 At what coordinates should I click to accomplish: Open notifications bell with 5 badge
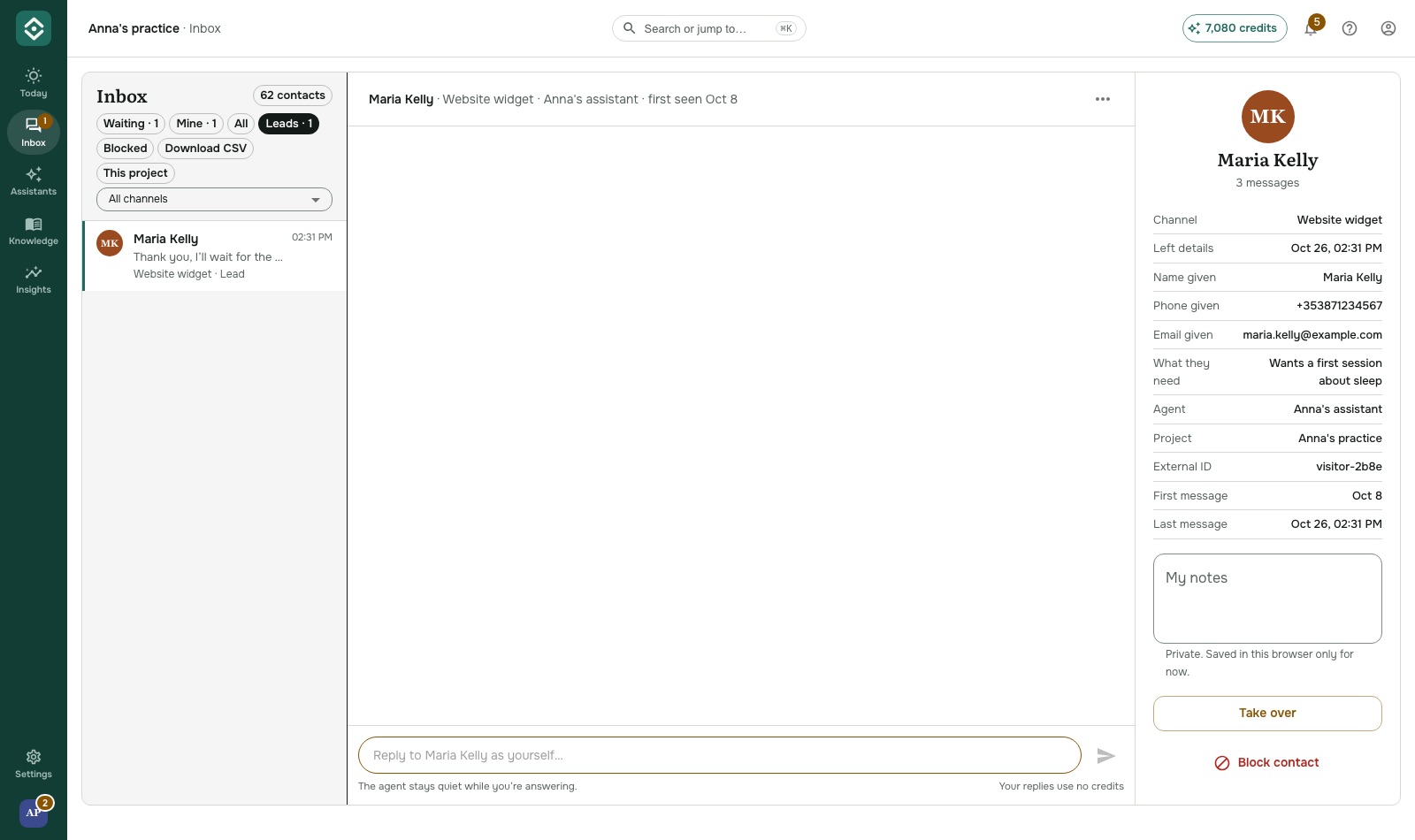(x=1312, y=28)
